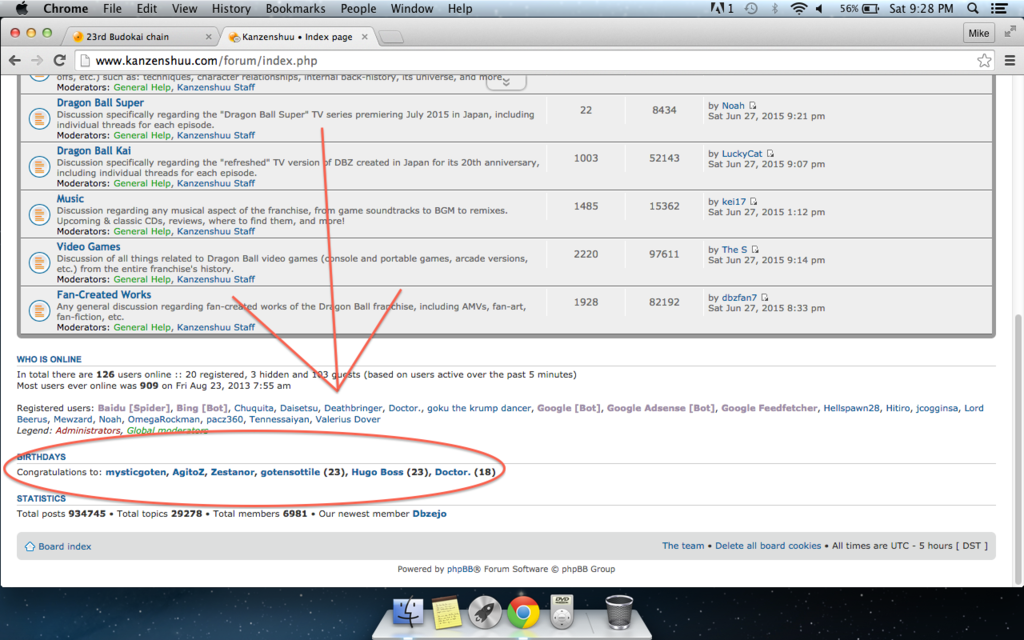The height and width of the screenshot is (640, 1024).
Task: Open the DVD Player dock icon
Action: [x=563, y=611]
